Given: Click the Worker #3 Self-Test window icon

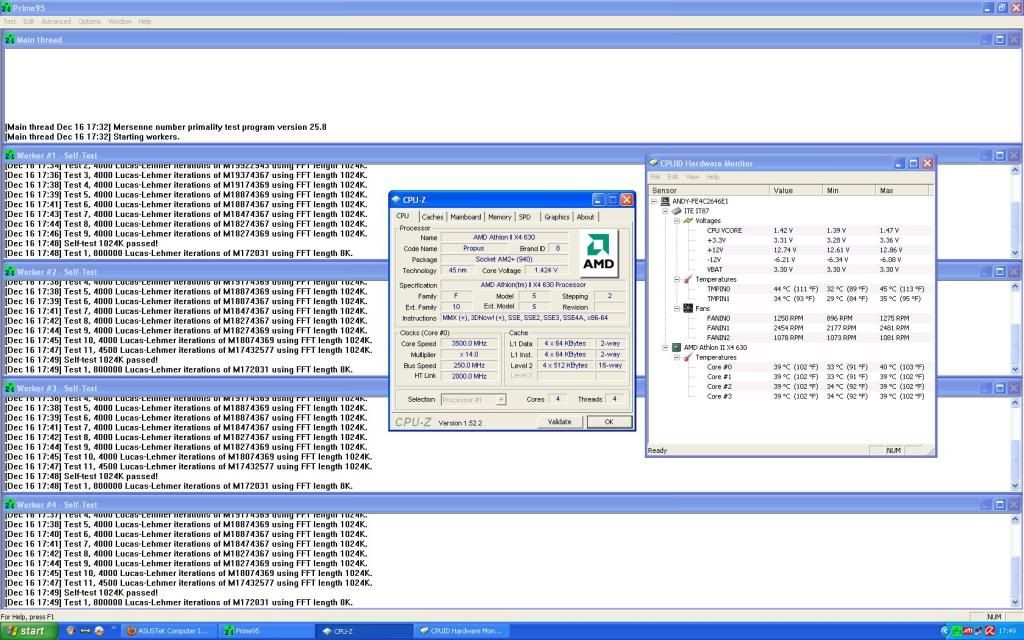Looking at the screenshot, I should (9, 388).
